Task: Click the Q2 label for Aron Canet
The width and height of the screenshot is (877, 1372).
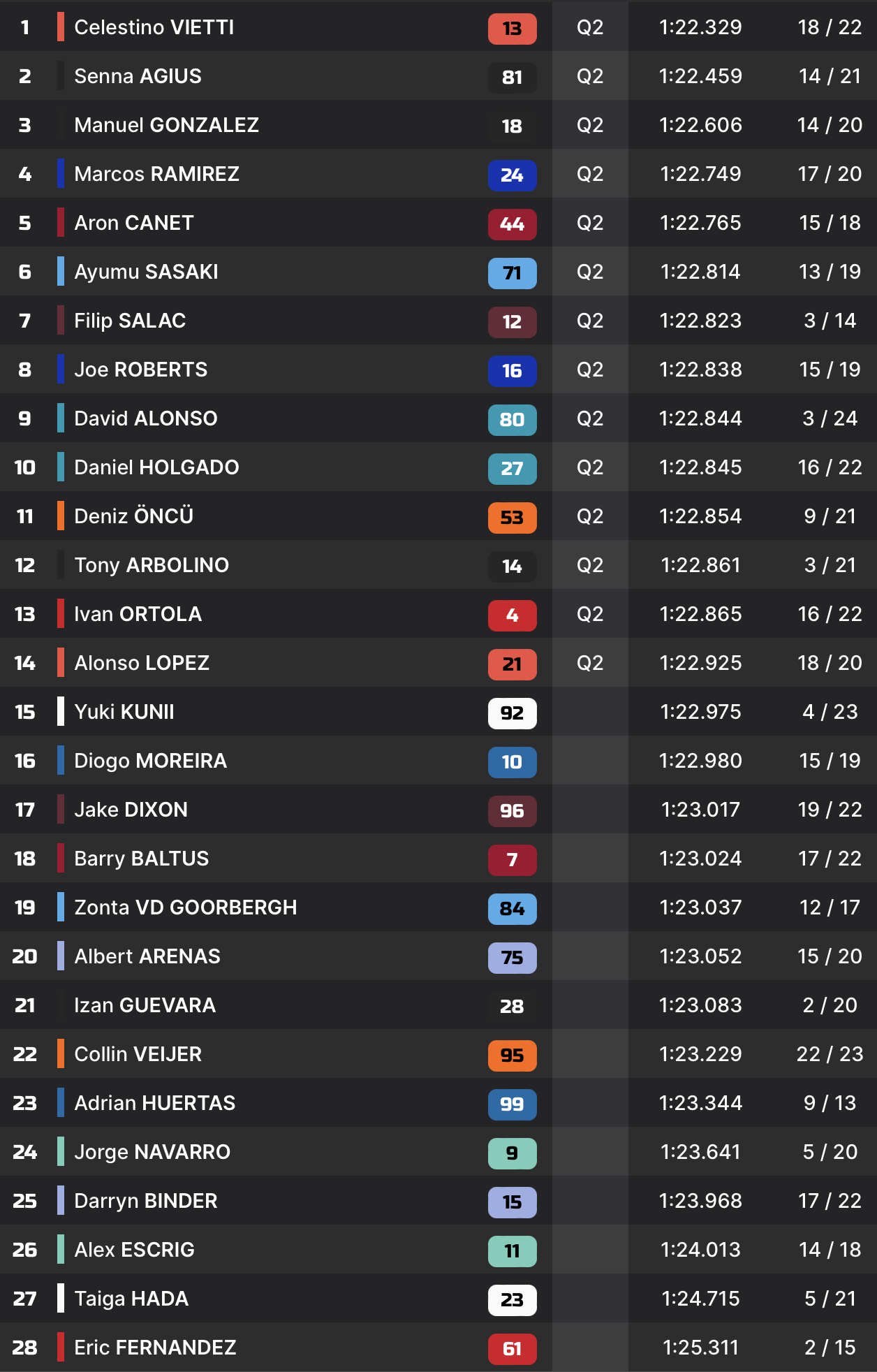Action: [x=590, y=223]
